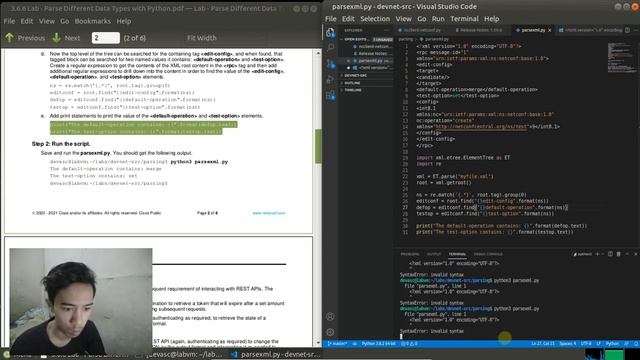640x360 pixels.
Task: Click the sync changes icon in status bar
Action: pos(355,344)
